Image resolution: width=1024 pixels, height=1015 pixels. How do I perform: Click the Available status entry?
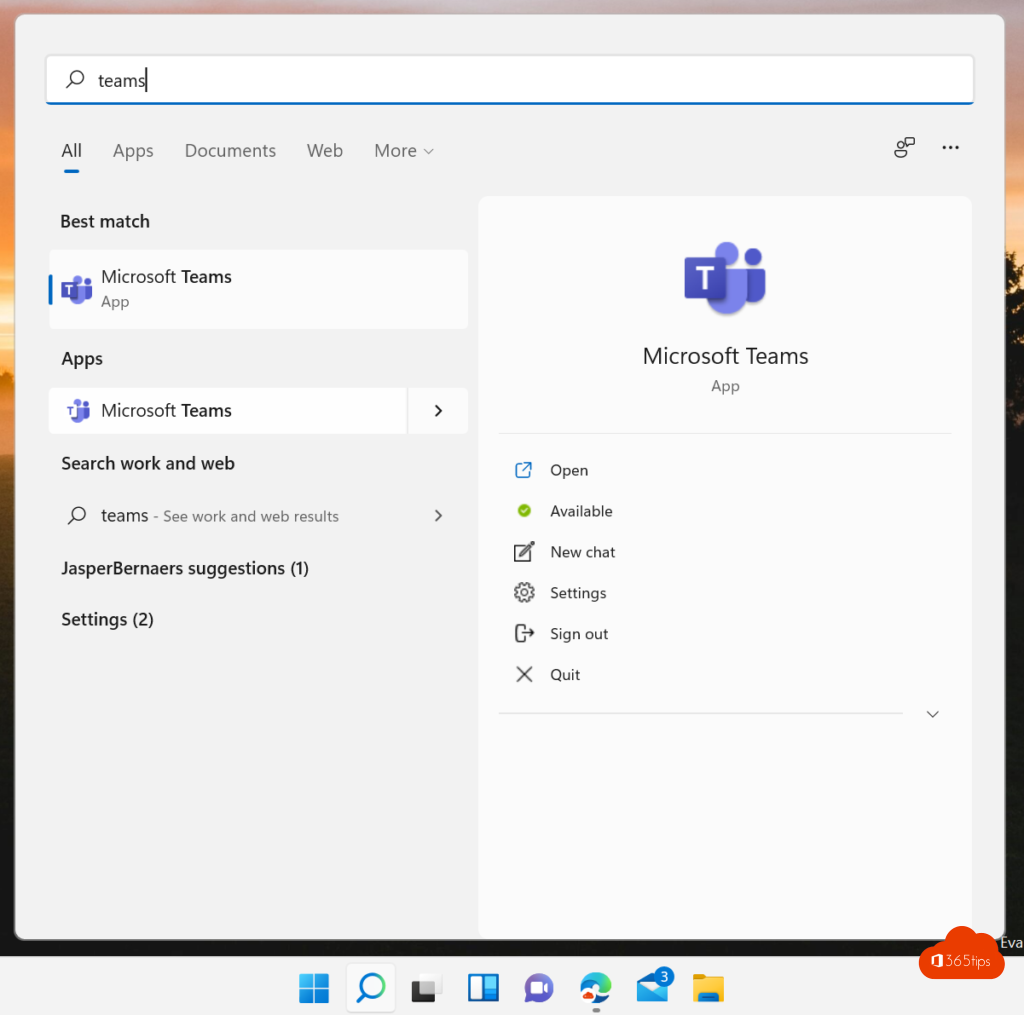click(x=581, y=511)
